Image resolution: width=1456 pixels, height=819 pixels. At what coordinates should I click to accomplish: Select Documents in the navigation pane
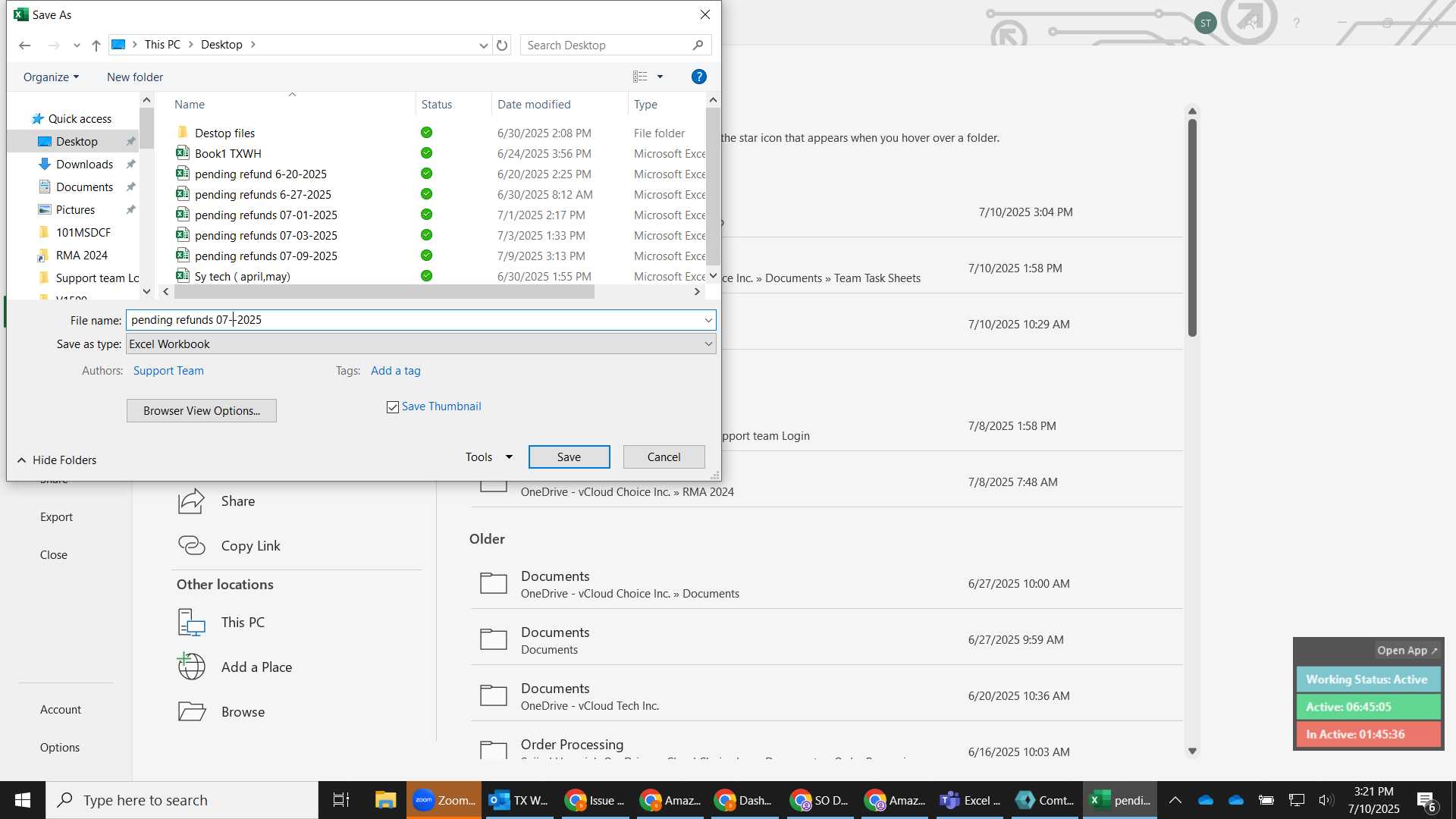click(84, 187)
